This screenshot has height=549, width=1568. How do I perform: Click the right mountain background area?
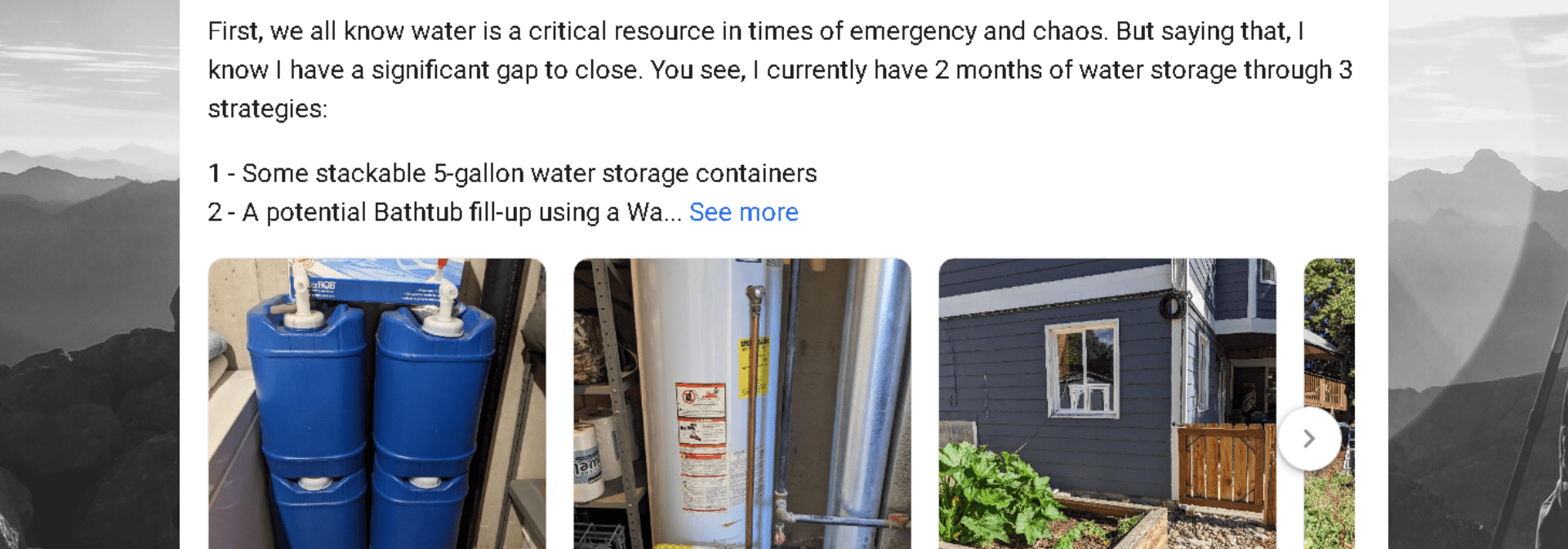pyautogui.click(x=1478, y=274)
